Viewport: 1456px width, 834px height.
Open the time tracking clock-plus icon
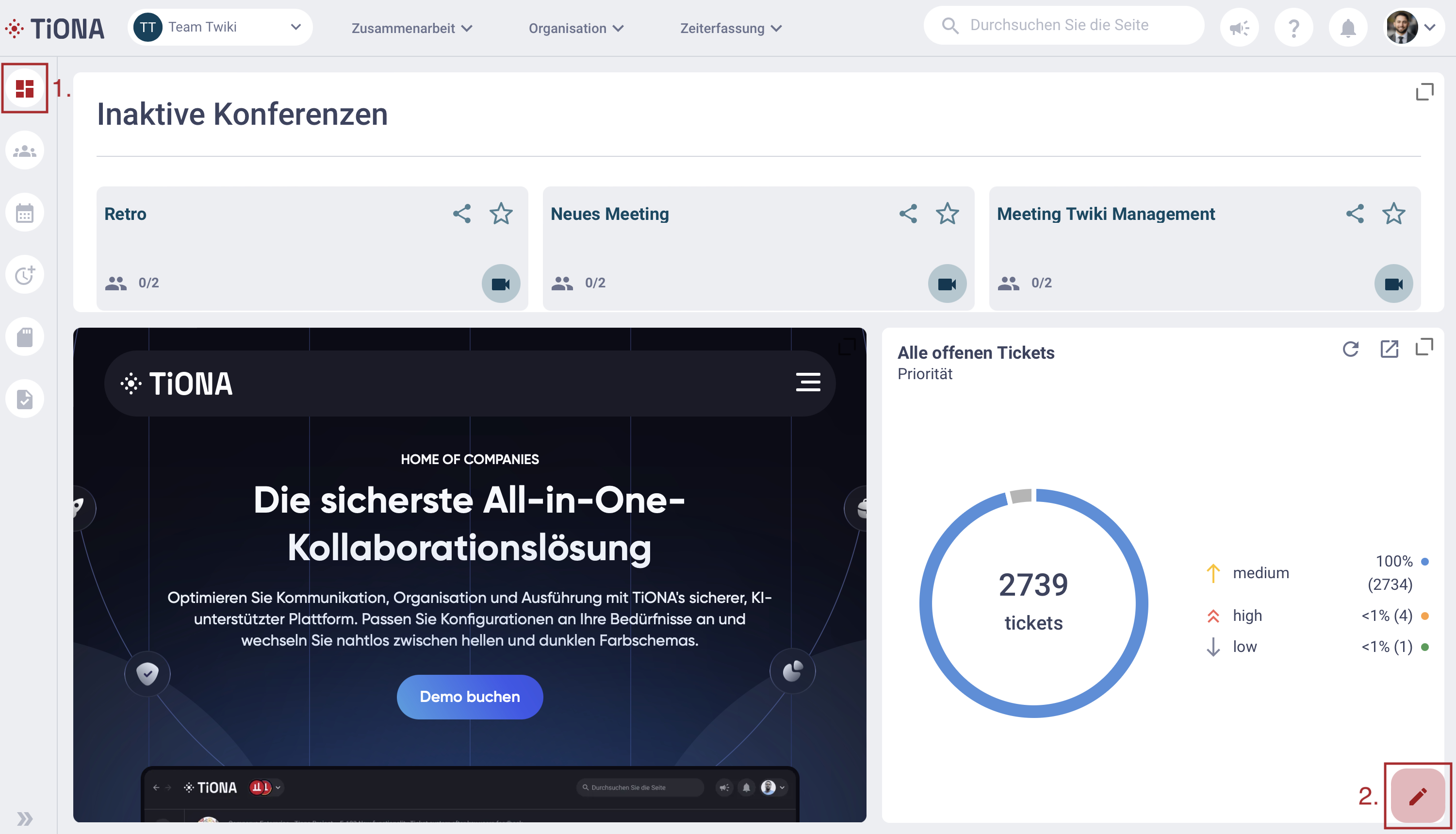(25, 275)
